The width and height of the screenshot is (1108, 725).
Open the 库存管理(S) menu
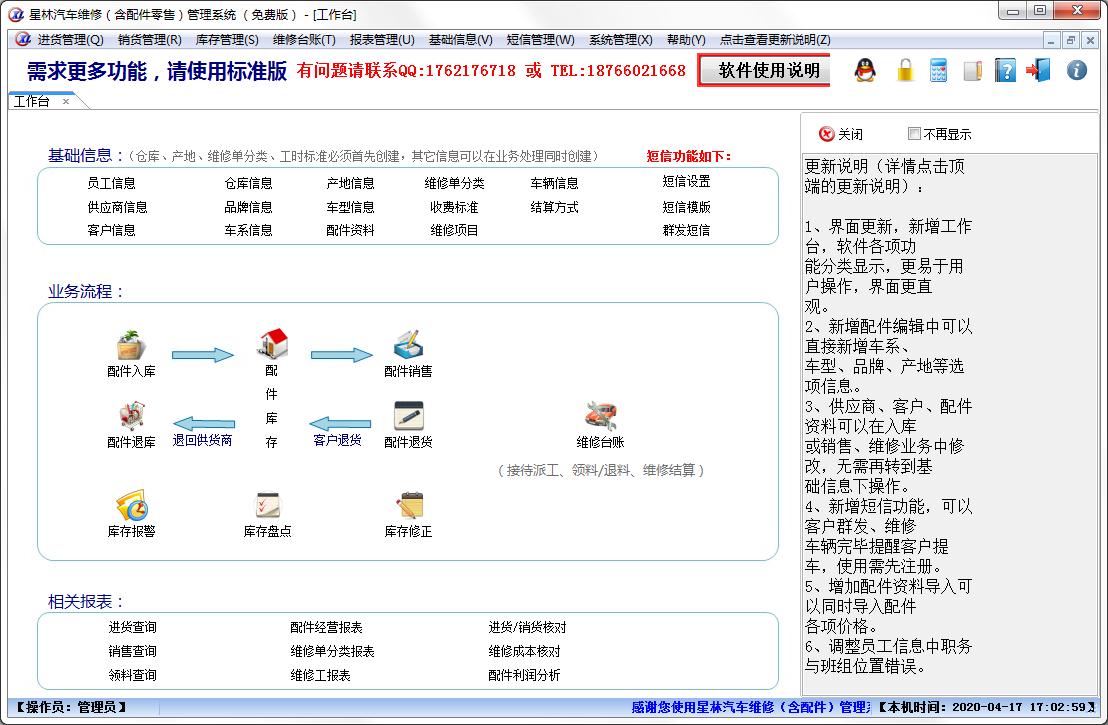[x=227, y=40]
